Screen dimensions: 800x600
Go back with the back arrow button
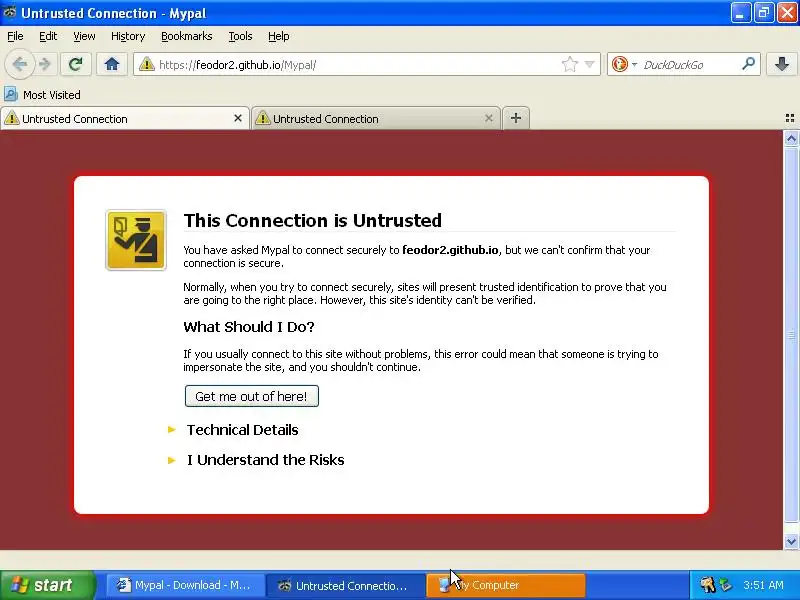coord(19,64)
